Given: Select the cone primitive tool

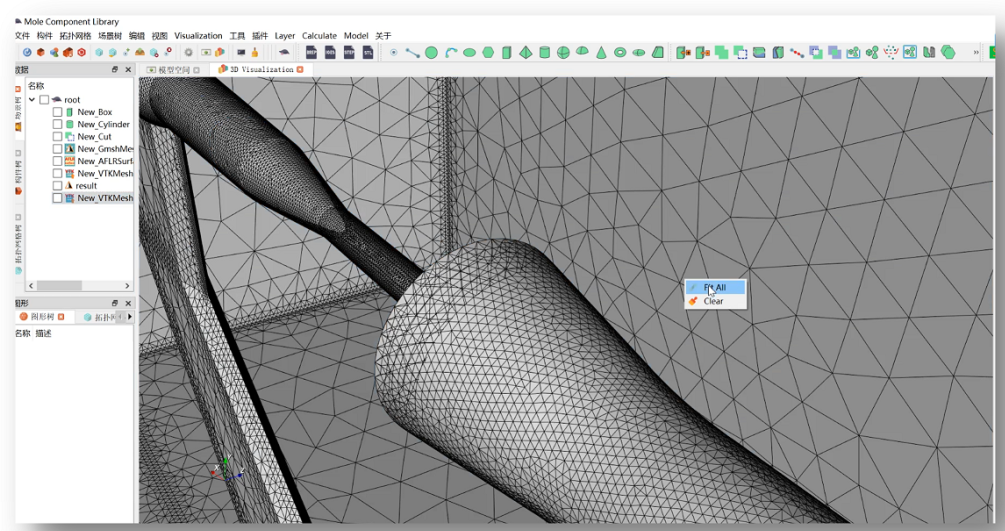Looking at the screenshot, I should point(601,53).
